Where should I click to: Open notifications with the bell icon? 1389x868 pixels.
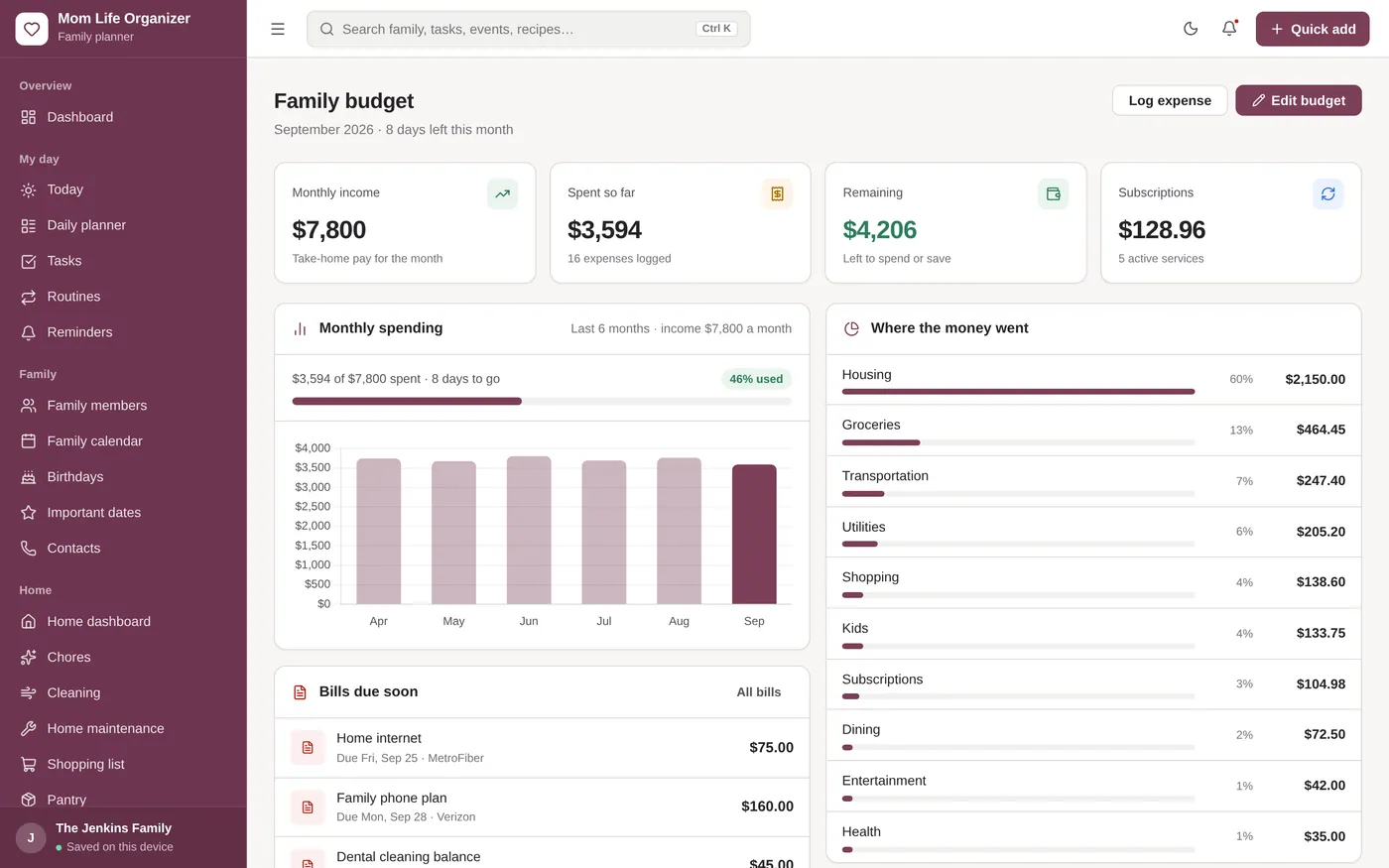(1229, 29)
